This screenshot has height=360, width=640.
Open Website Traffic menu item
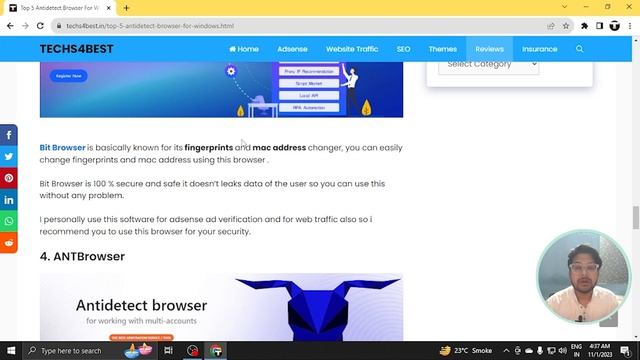tap(352, 49)
